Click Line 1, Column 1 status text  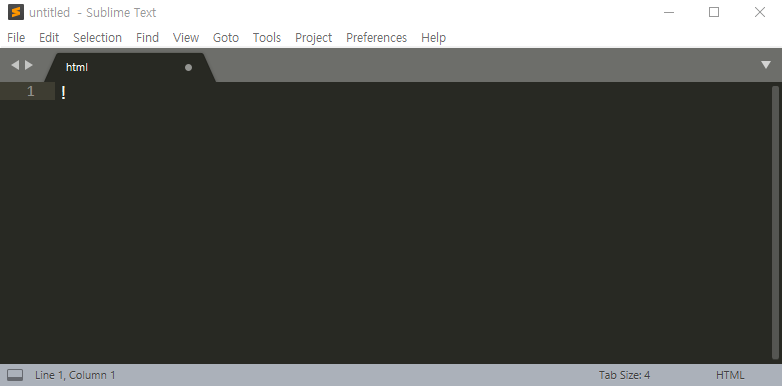tap(75, 375)
